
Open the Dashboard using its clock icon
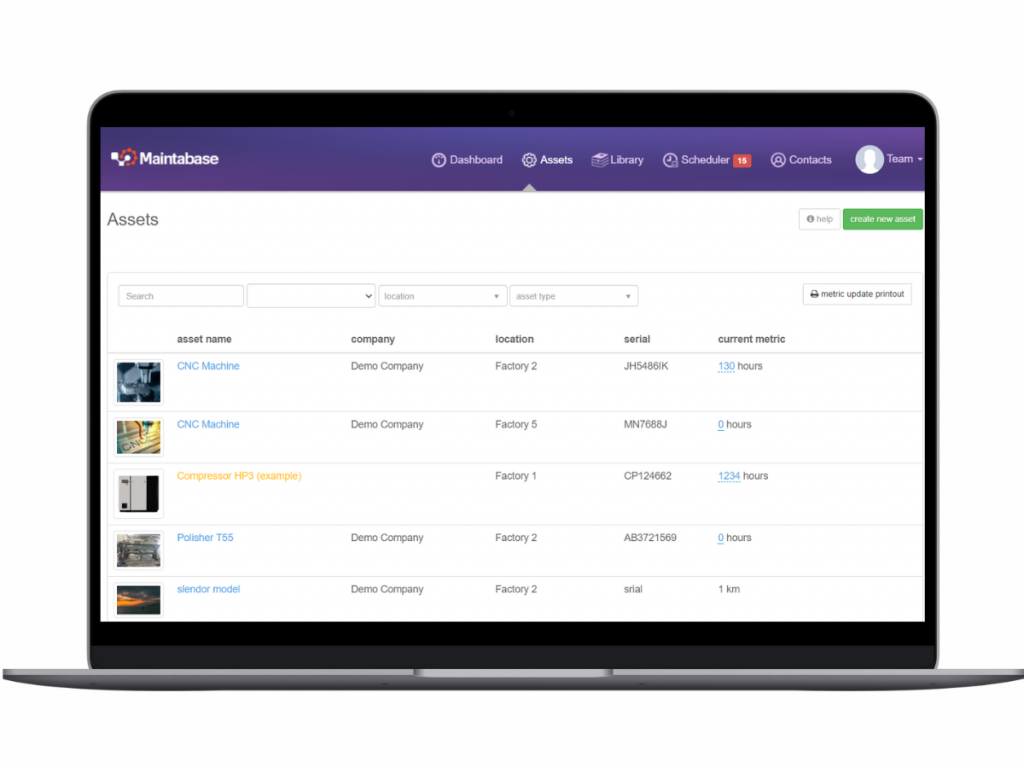pyautogui.click(x=437, y=160)
